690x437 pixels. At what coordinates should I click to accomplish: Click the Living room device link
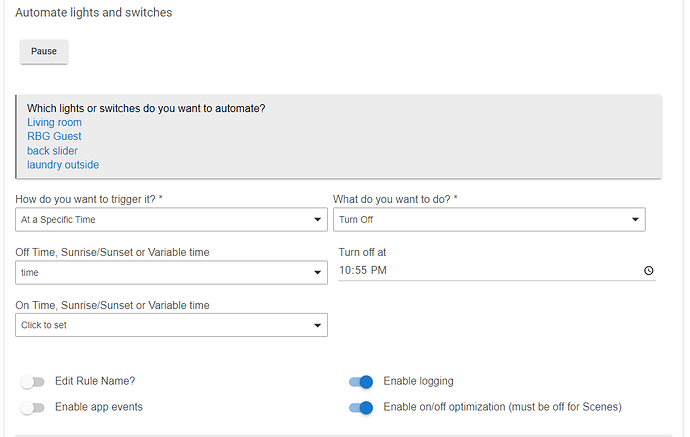(54, 122)
